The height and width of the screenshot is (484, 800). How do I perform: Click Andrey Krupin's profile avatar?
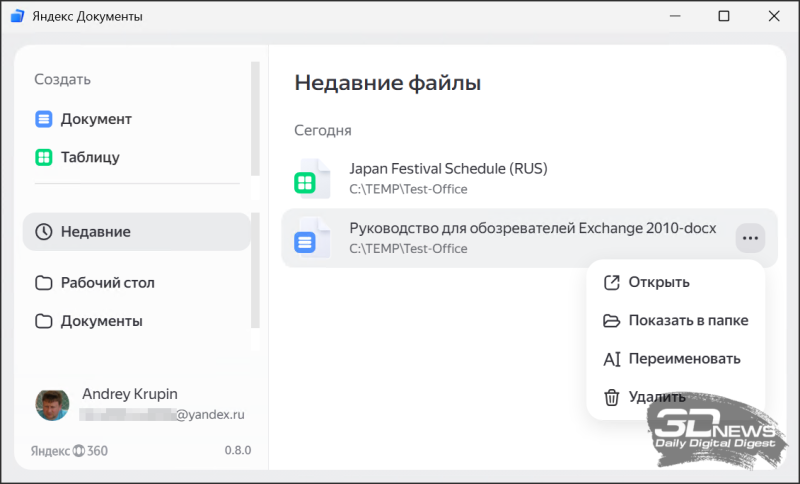pos(52,405)
